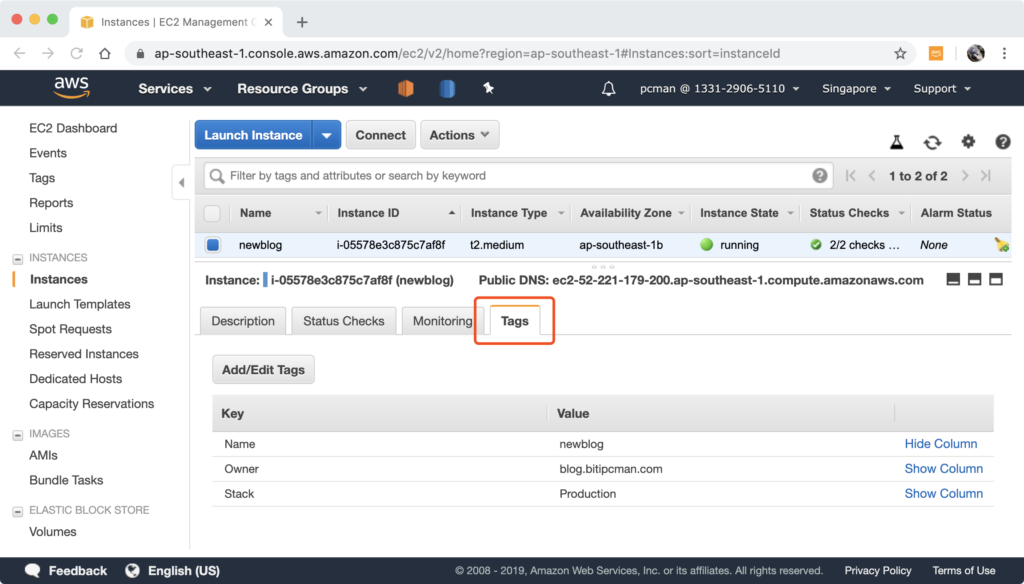Click Show Column for Stack tag
The height and width of the screenshot is (584, 1024).
tap(944, 493)
